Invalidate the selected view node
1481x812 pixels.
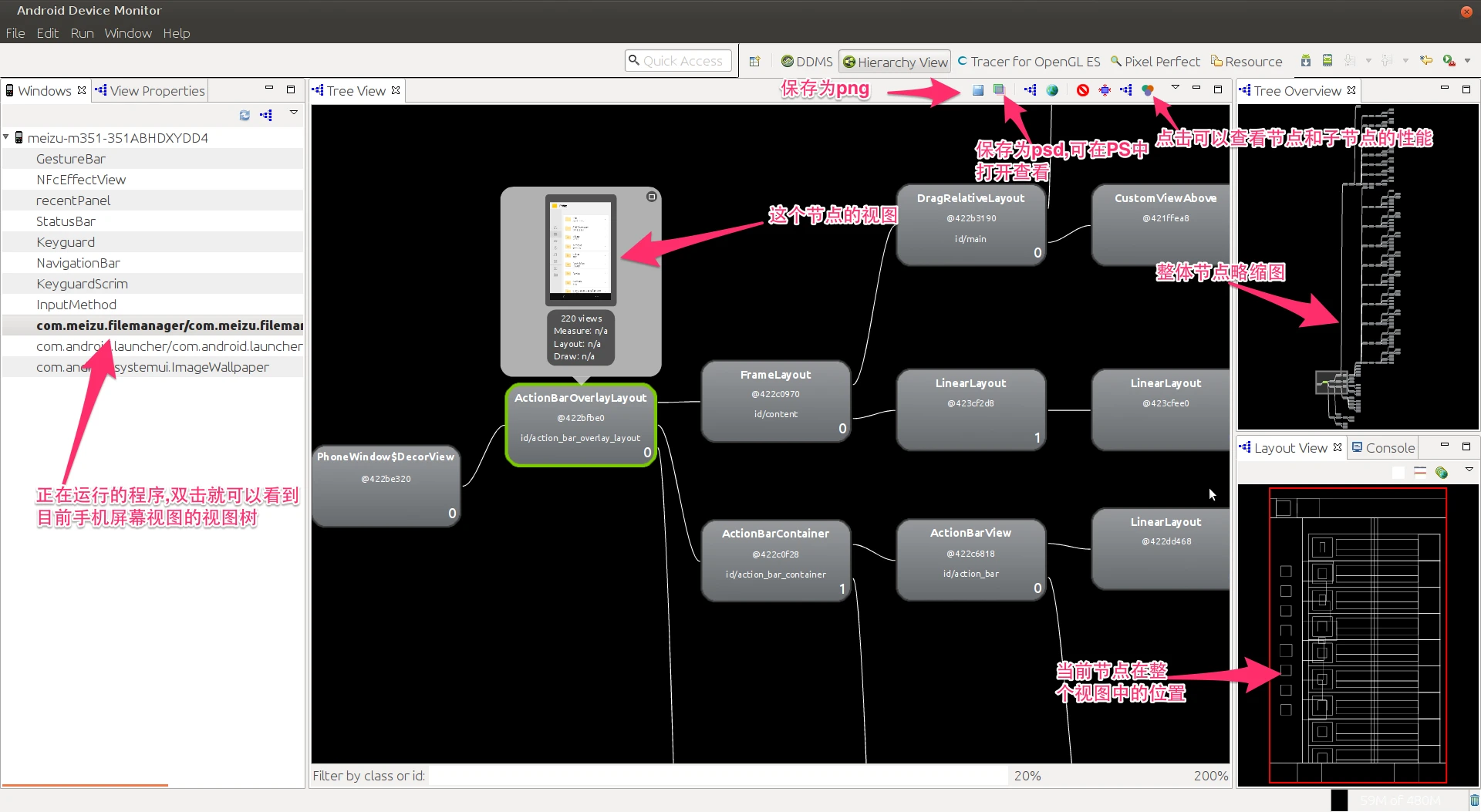pos(1083,90)
